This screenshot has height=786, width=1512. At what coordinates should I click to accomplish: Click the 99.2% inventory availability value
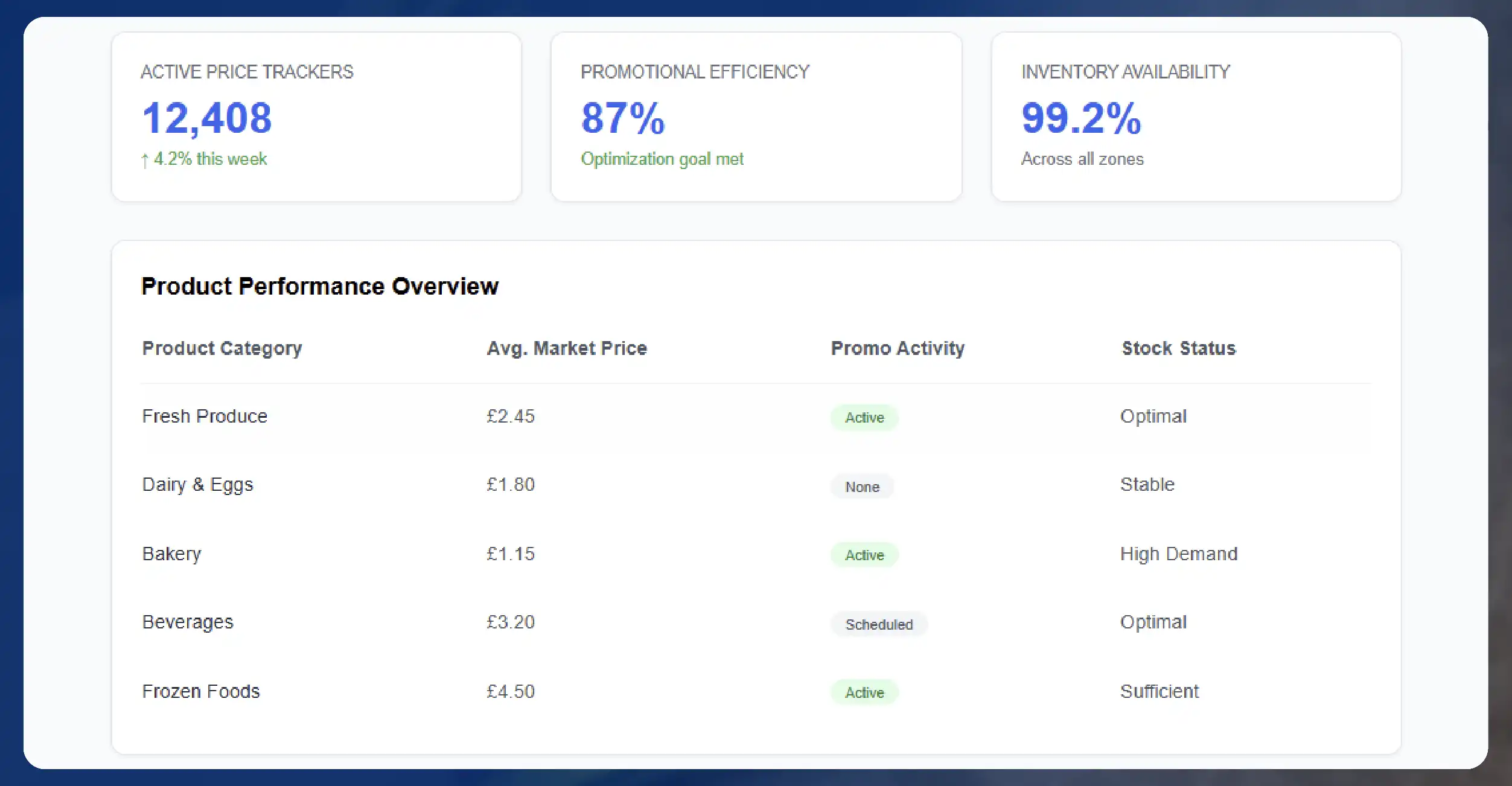coord(1081,118)
